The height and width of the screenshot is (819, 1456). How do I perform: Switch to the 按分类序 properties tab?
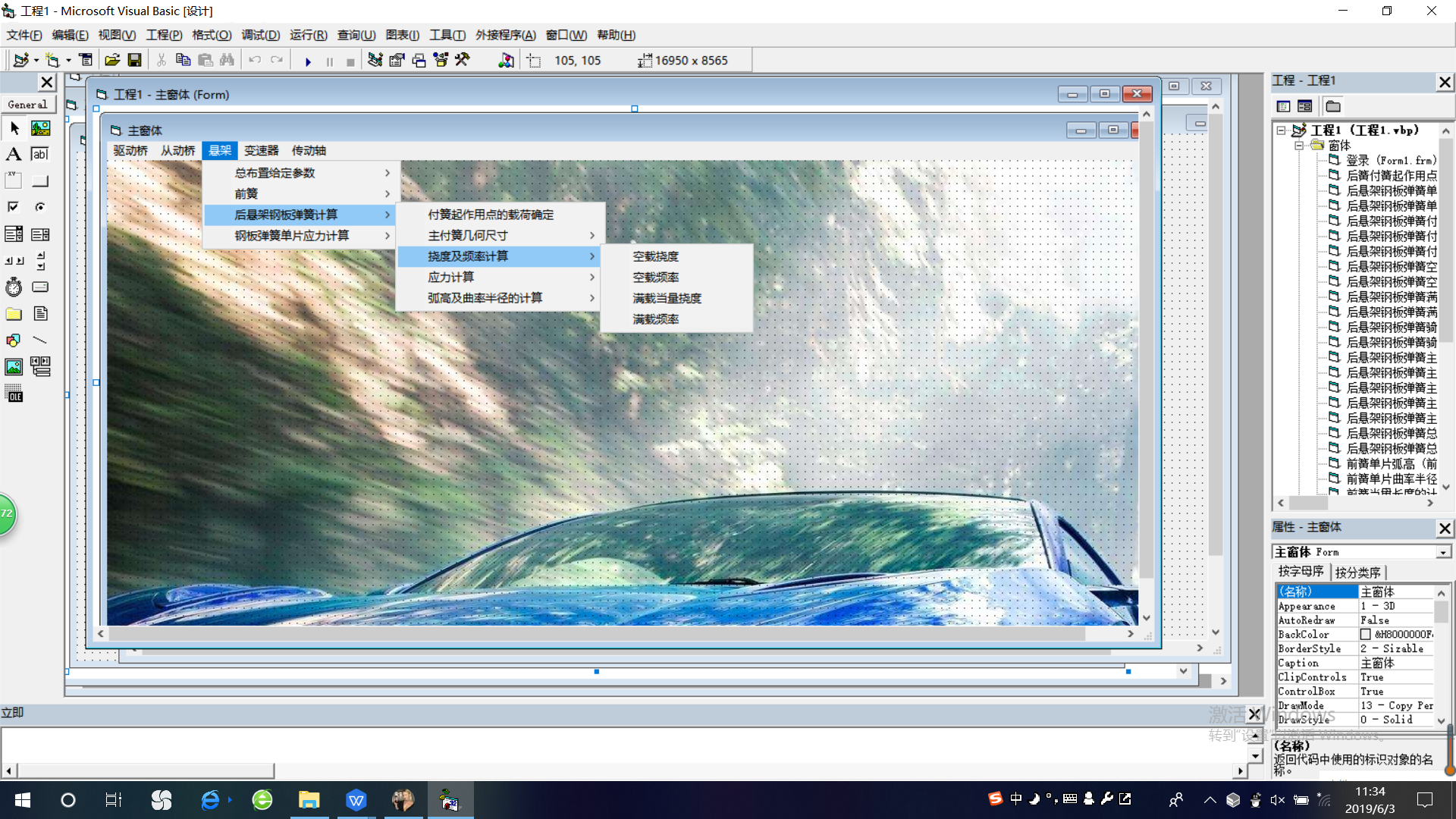(1357, 573)
